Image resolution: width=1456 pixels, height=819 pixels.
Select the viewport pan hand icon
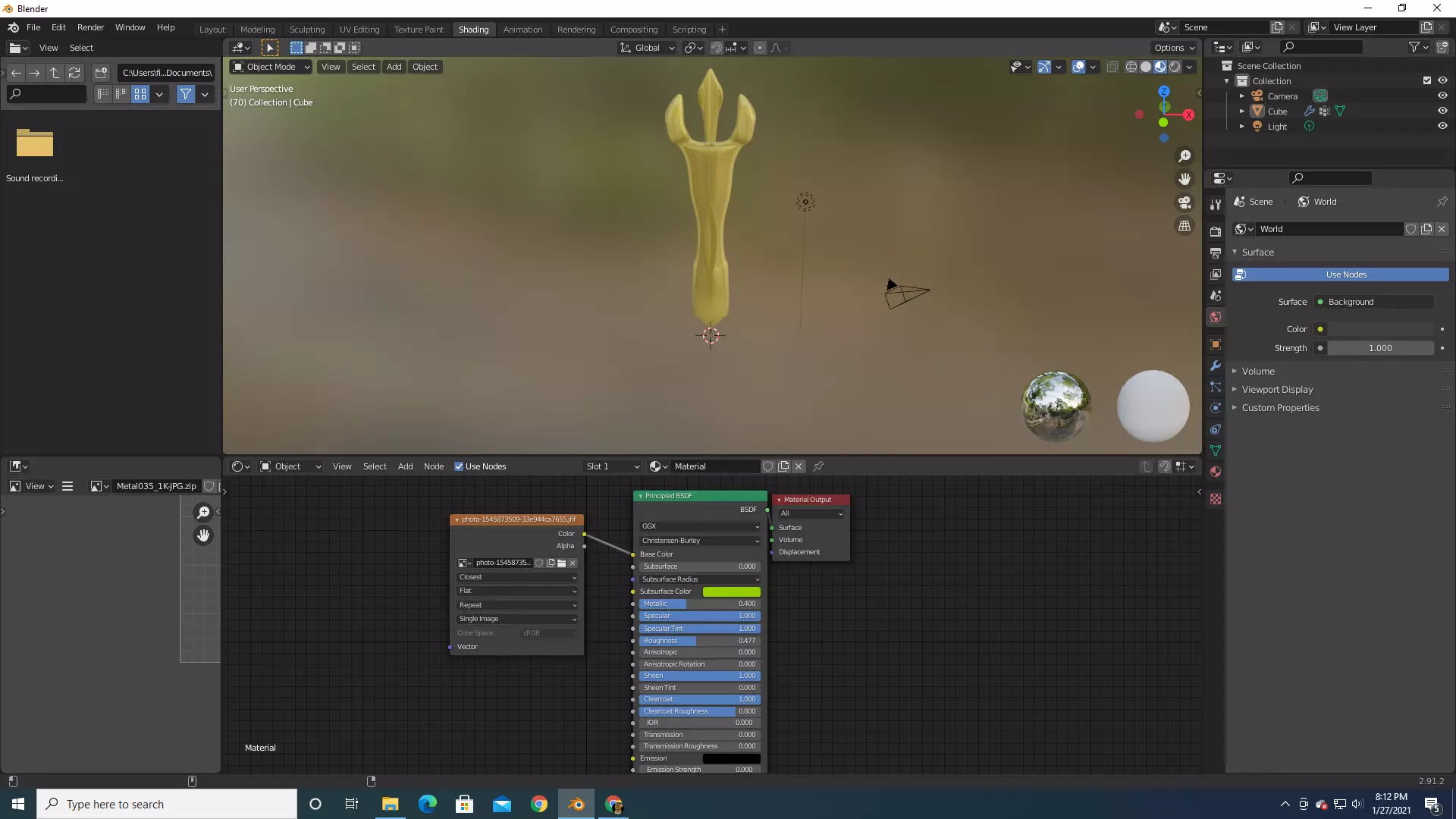click(1185, 180)
